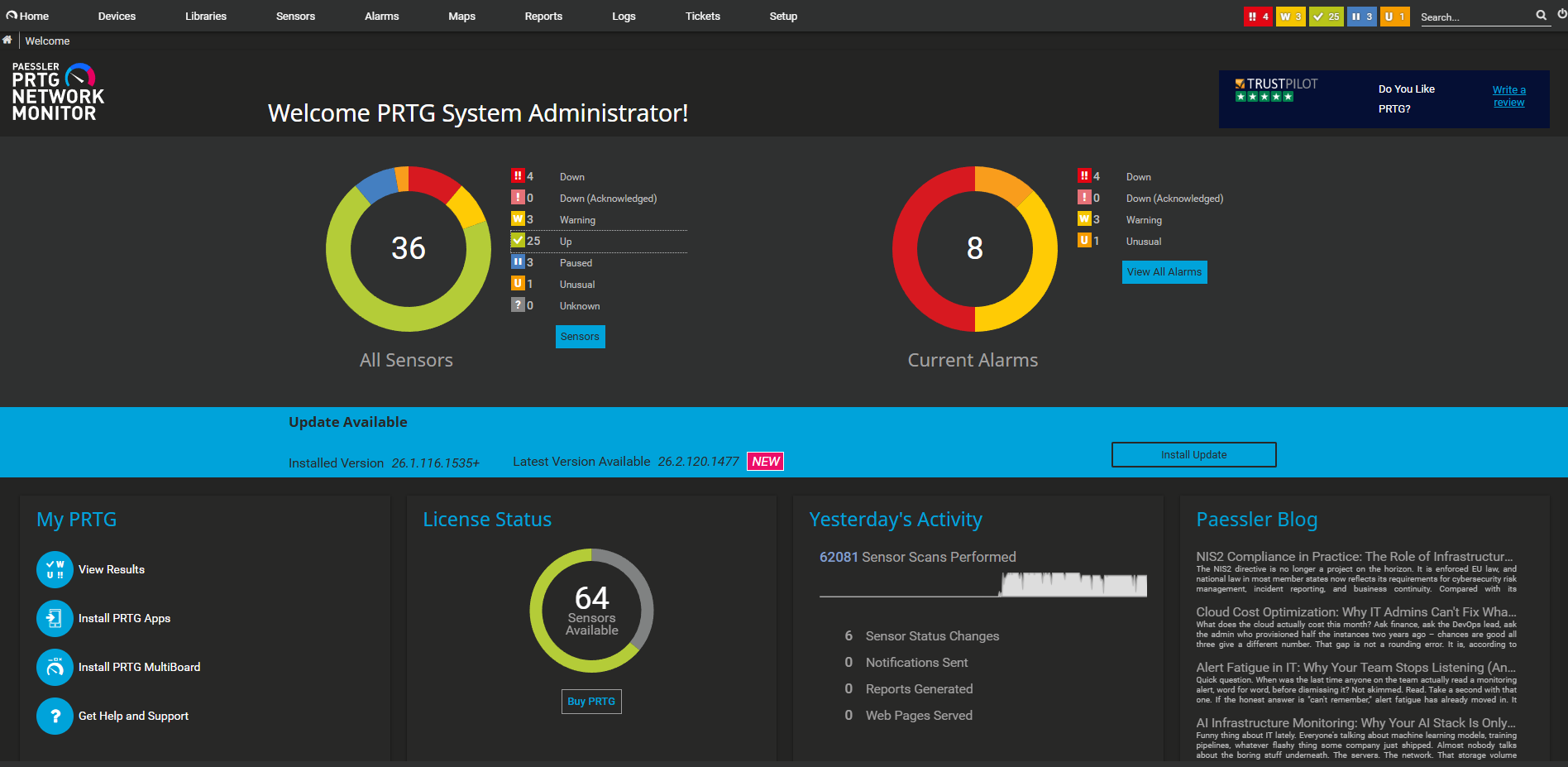Open the Get Help and Support text link
Image resolution: width=1568 pixels, height=767 pixels.
(x=133, y=716)
